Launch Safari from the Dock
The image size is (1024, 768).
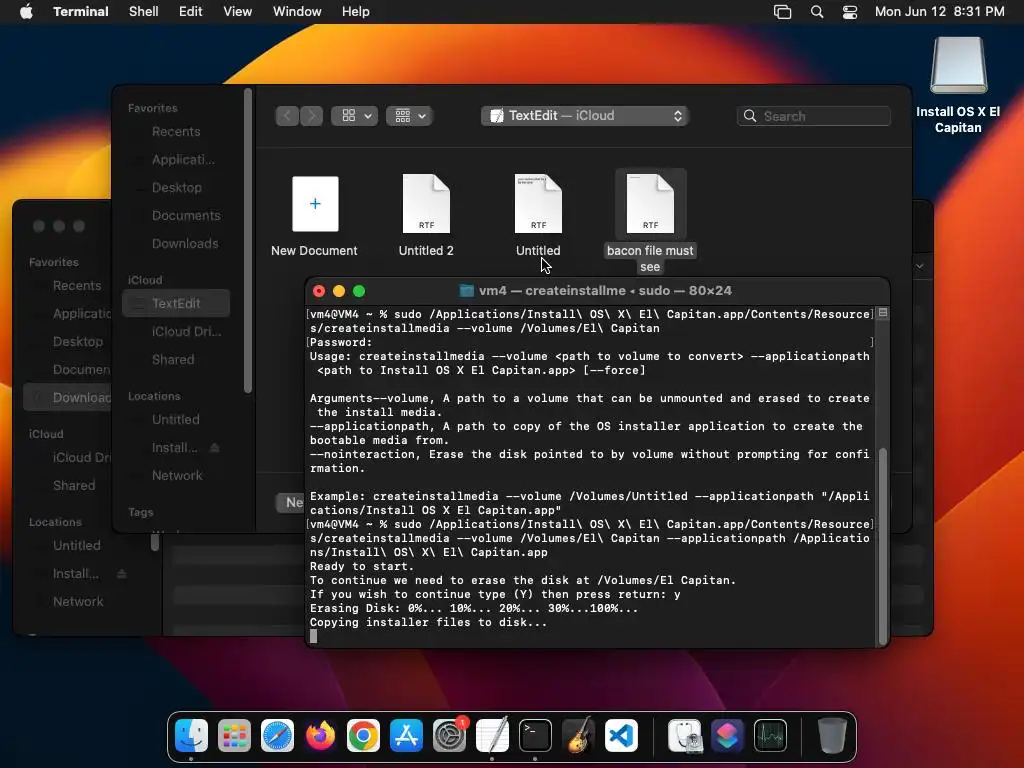click(x=278, y=736)
